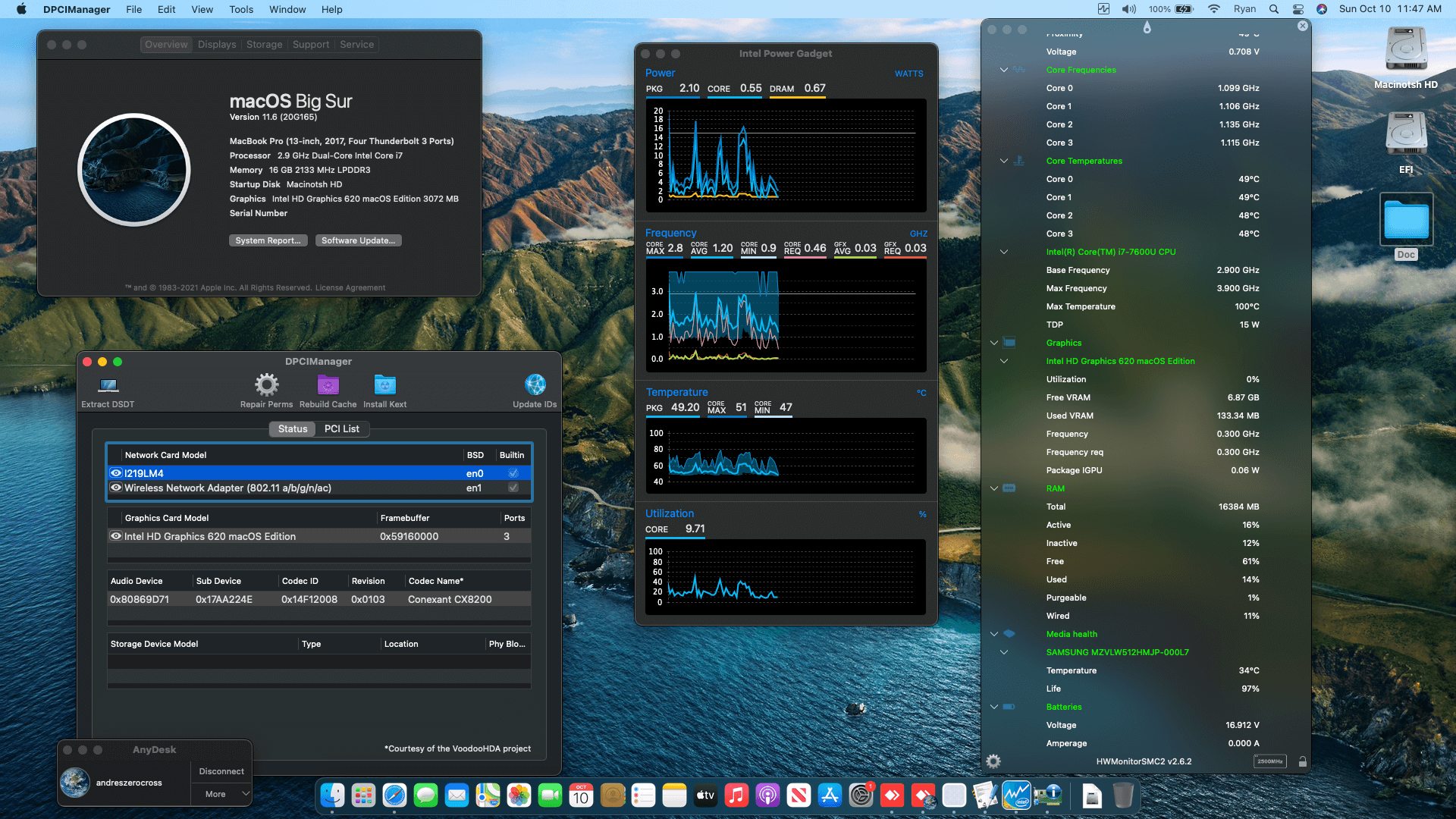The image size is (1456, 819).
Task: Collapse the Core Frequencies group
Action: pyautogui.click(x=1004, y=70)
